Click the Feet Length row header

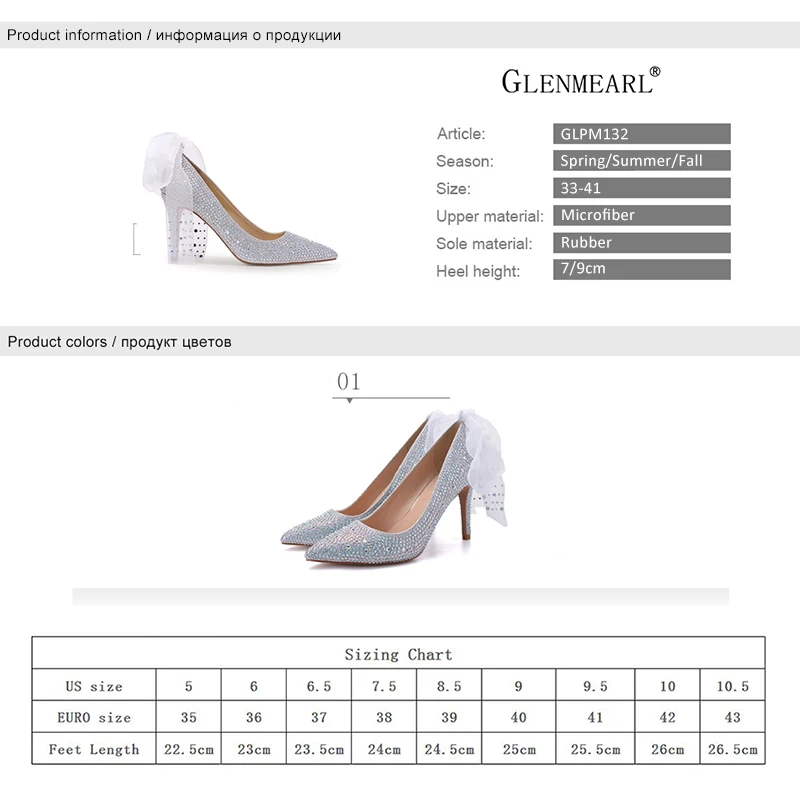coord(94,749)
